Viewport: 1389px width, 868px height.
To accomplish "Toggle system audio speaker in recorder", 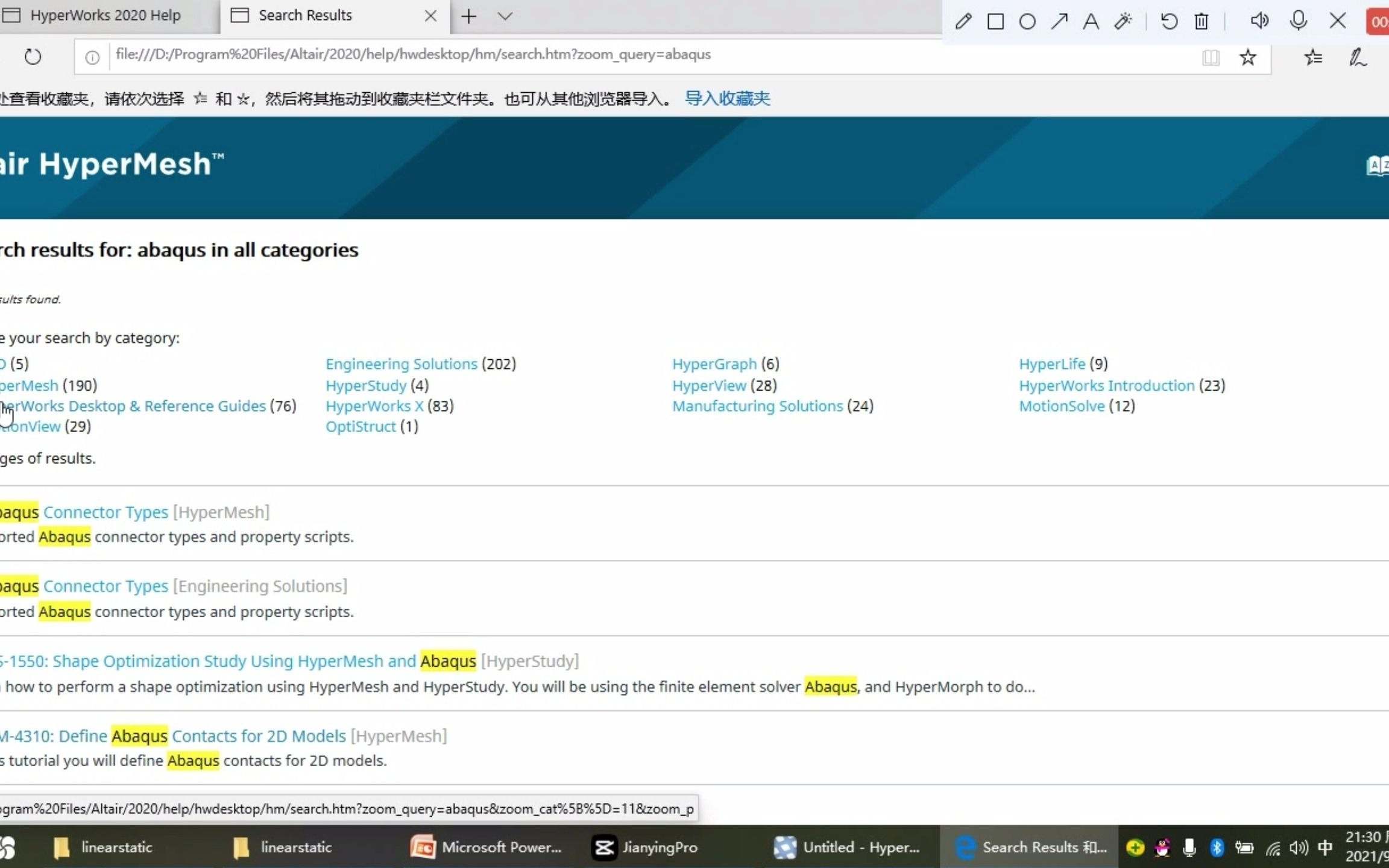I will pos(1259,20).
